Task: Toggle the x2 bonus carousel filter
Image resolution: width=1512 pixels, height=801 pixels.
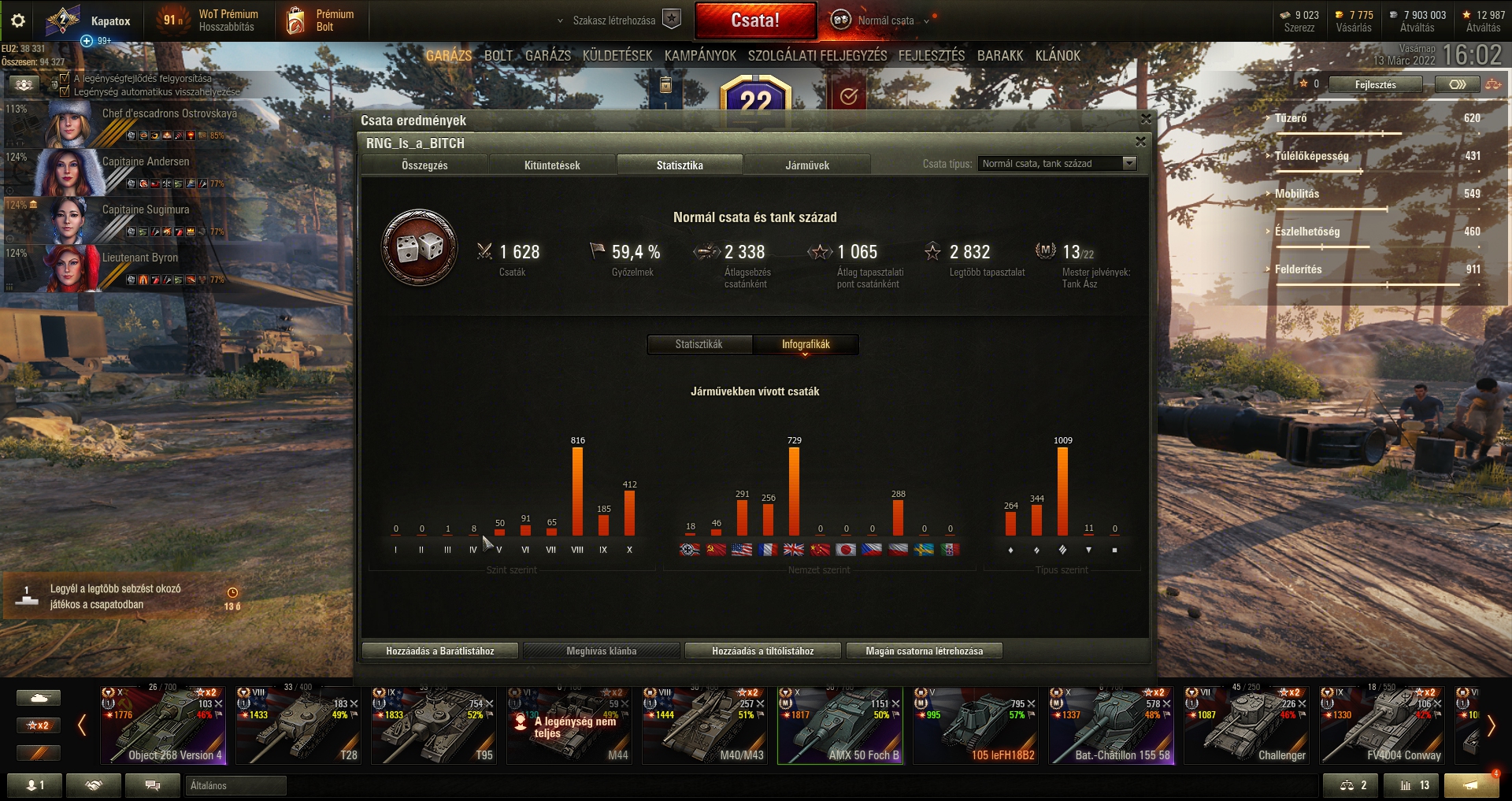Action: coord(38,725)
